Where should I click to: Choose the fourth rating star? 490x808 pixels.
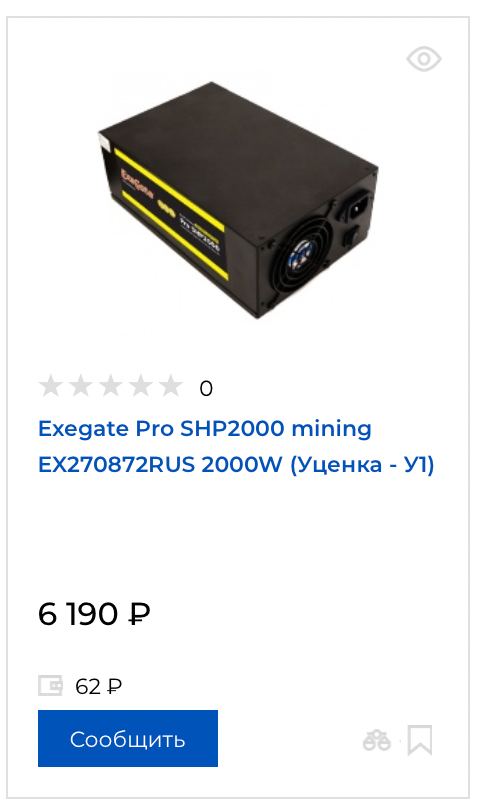(x=140, y=386)
